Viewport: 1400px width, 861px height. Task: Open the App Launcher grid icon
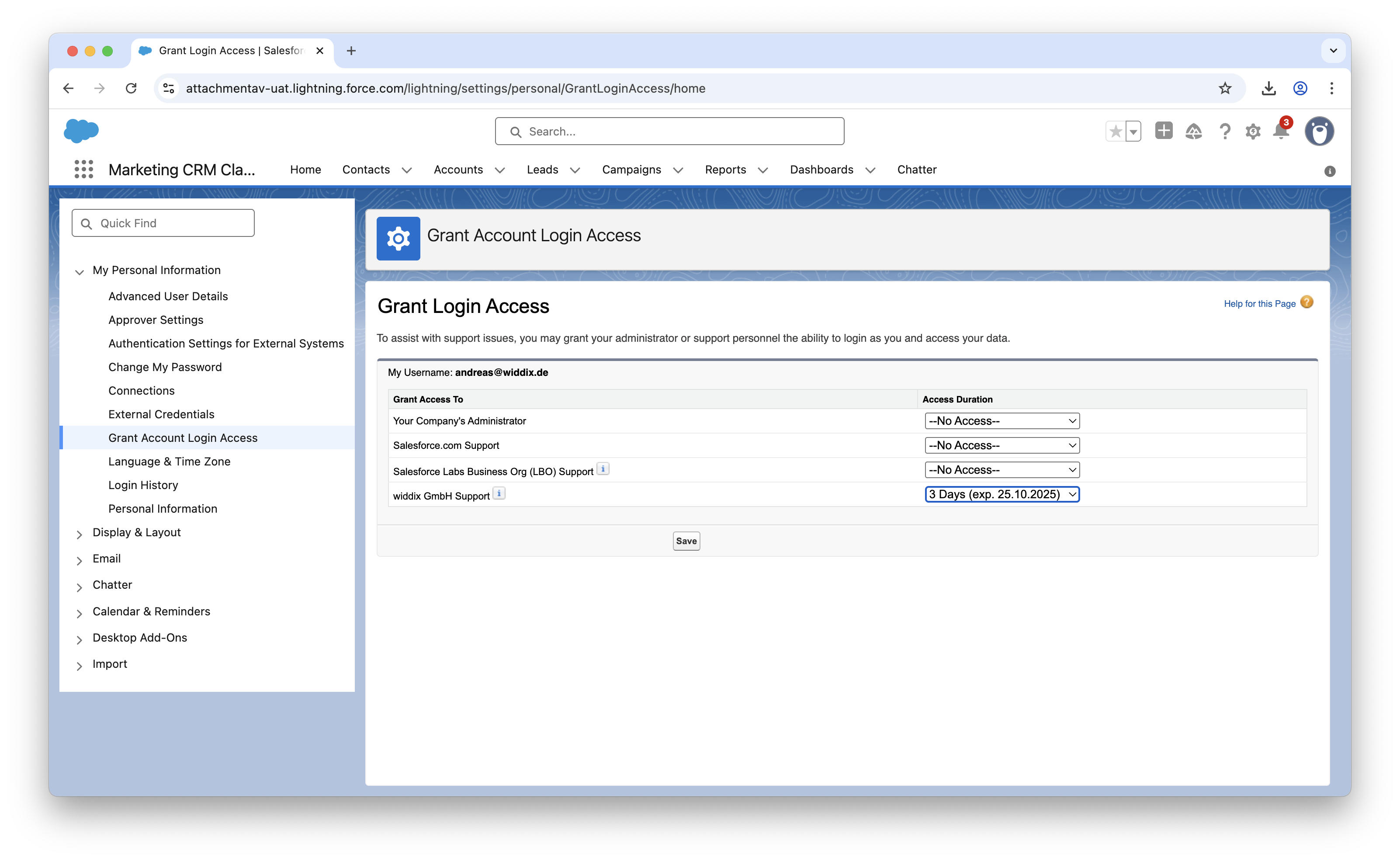tap(84, 170)
